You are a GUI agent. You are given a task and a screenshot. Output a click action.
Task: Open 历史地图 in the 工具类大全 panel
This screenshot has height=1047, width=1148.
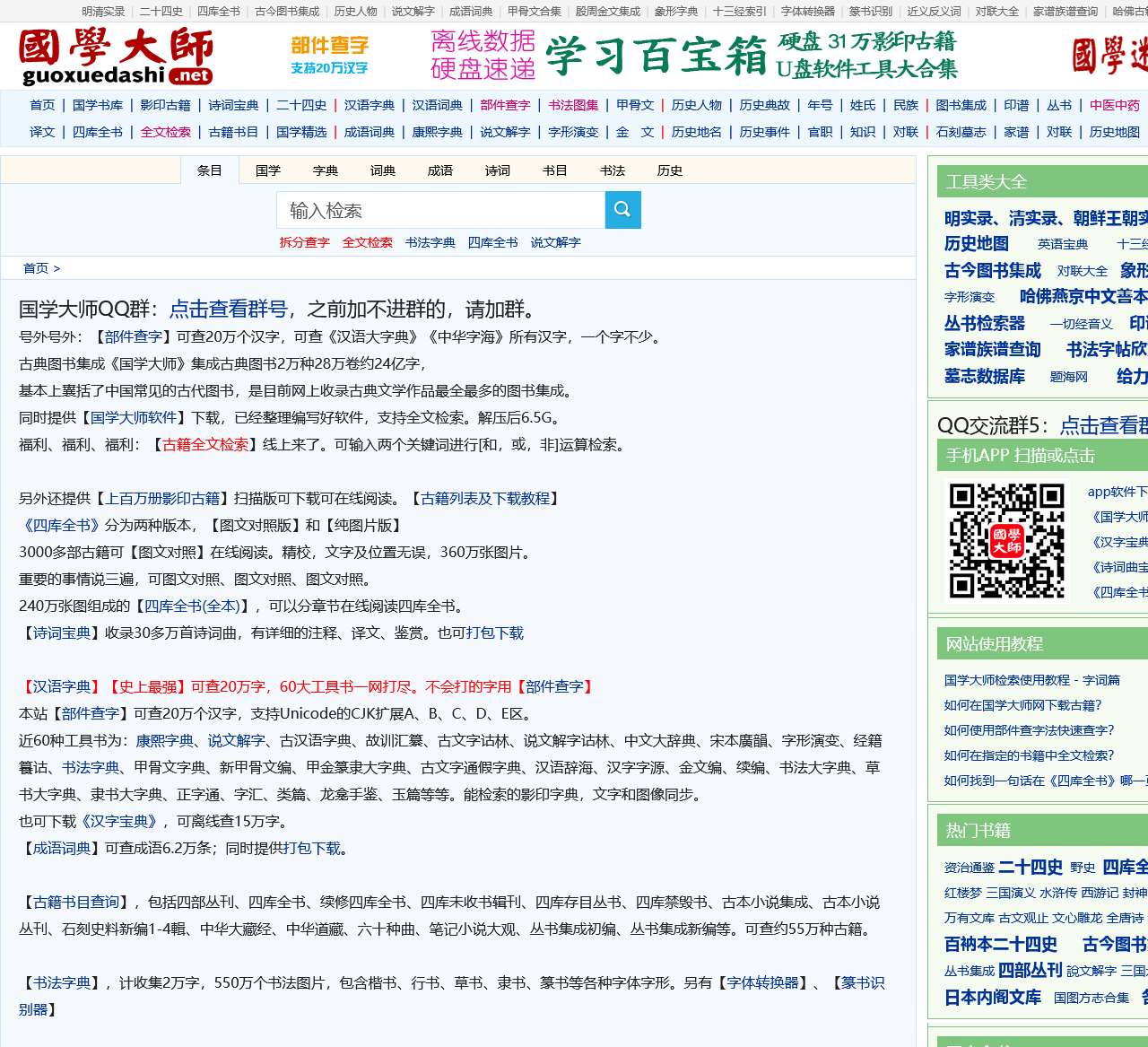coord(977,243)
